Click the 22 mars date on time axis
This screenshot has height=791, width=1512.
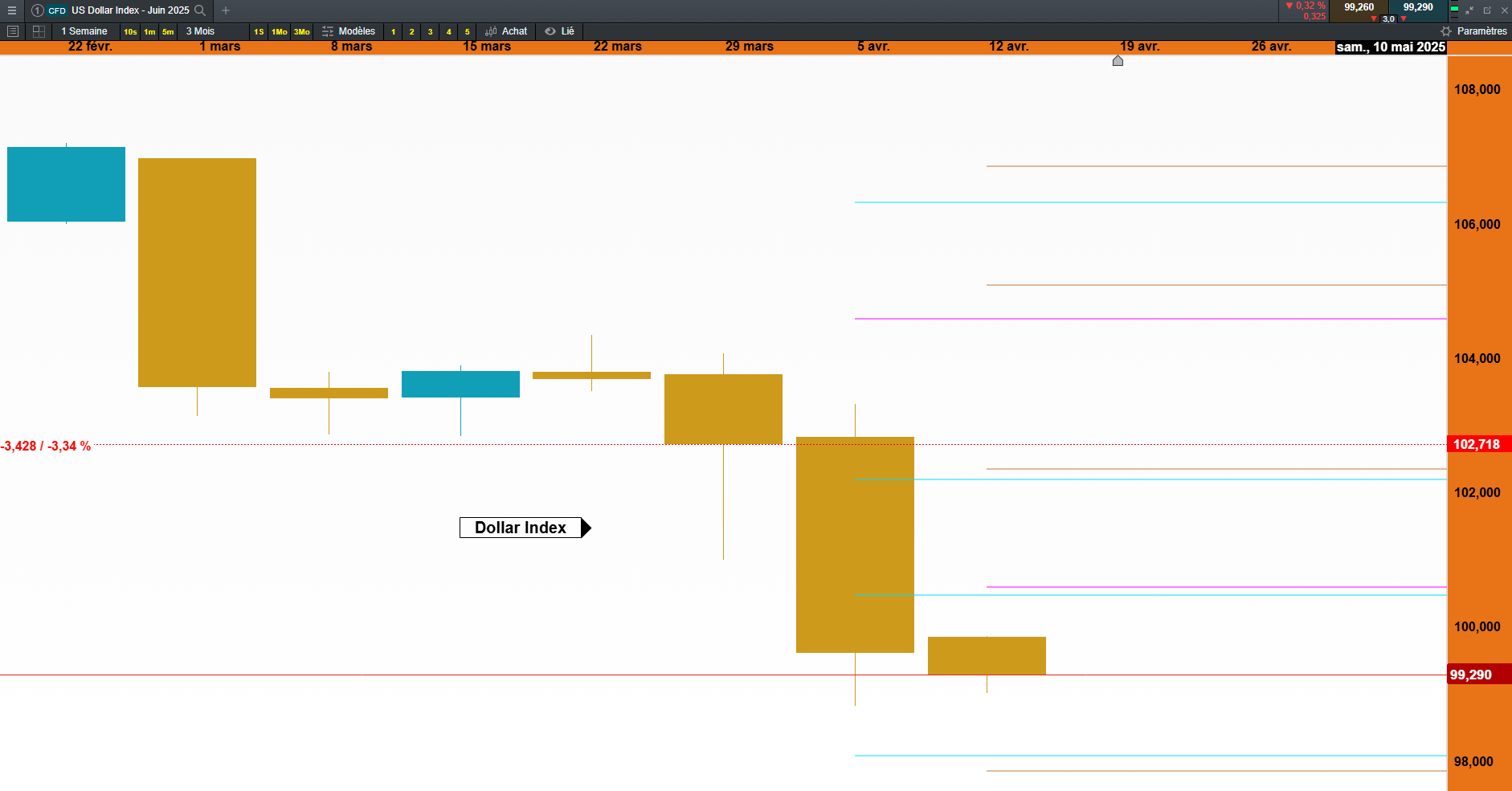(618, 47)
